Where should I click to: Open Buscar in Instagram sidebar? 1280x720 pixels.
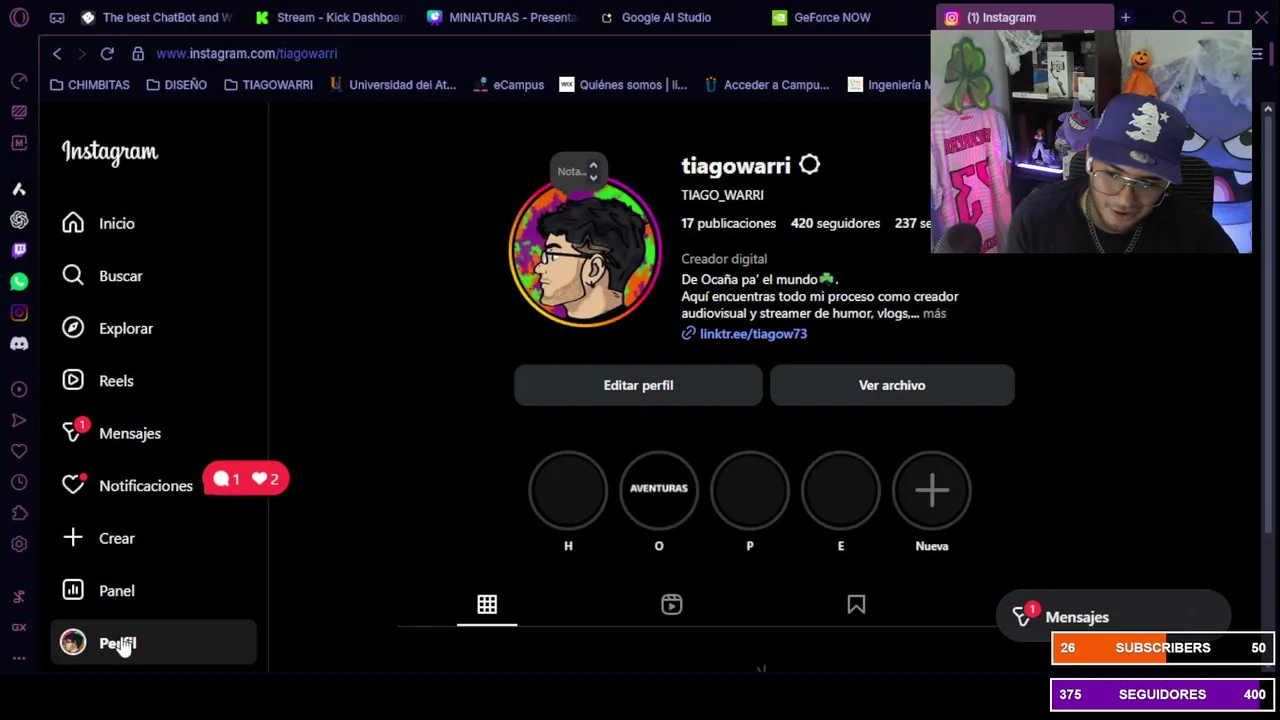pos(102,276)
